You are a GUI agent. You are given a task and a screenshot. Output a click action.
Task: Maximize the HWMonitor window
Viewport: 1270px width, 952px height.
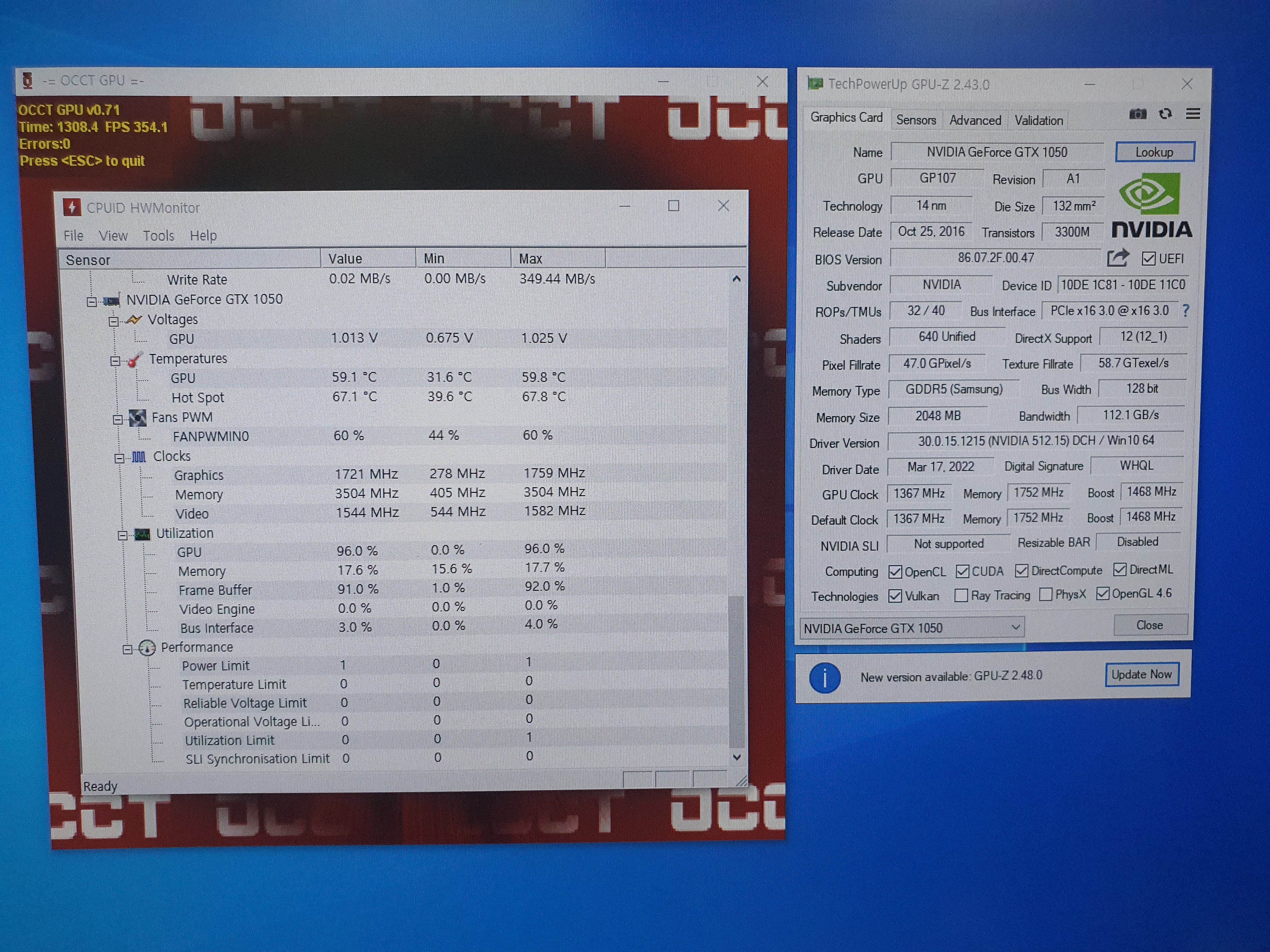pos(674,206)
